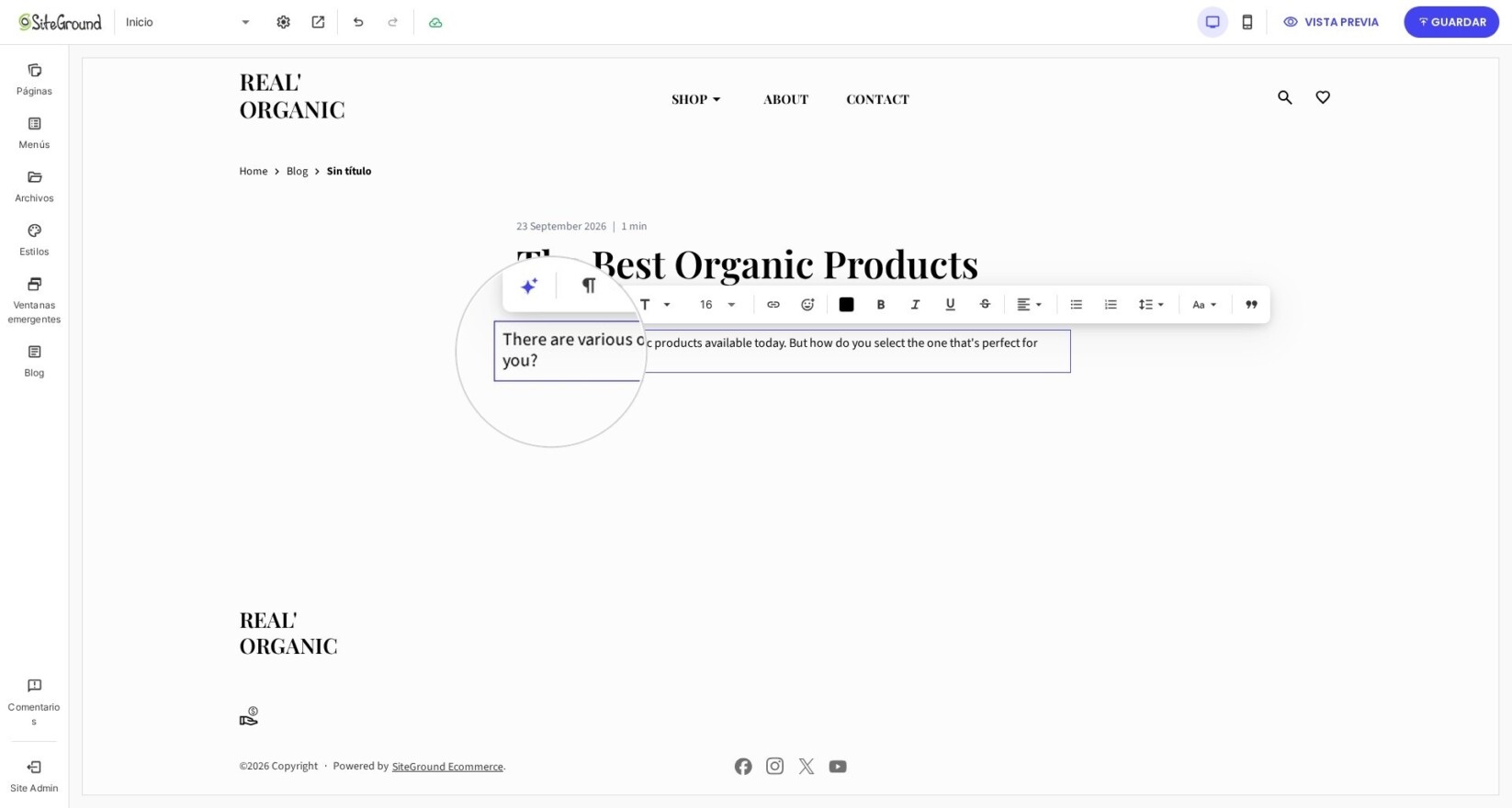Switch to desktop view
The height and width of the screenshot is (808, 1512).
1213,22
